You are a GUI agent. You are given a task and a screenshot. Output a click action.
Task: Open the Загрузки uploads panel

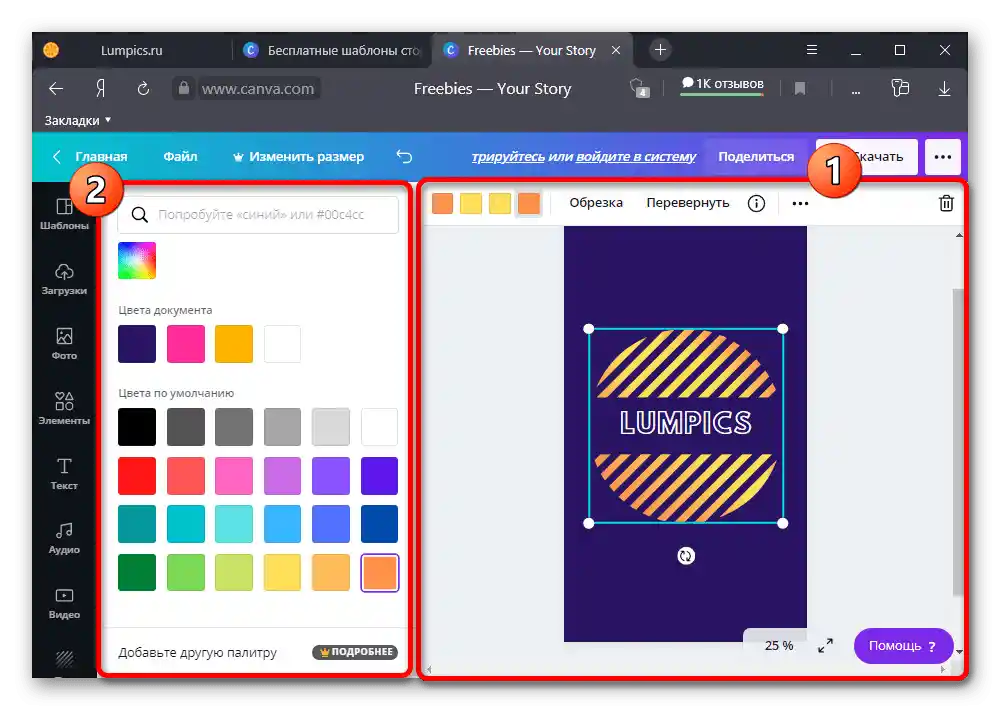pos(64,279)
